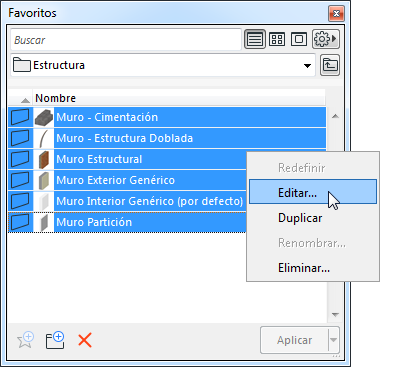The image size is (393, 369).
Task: Go up one folder level icon
Action: [x=330, y=65]
